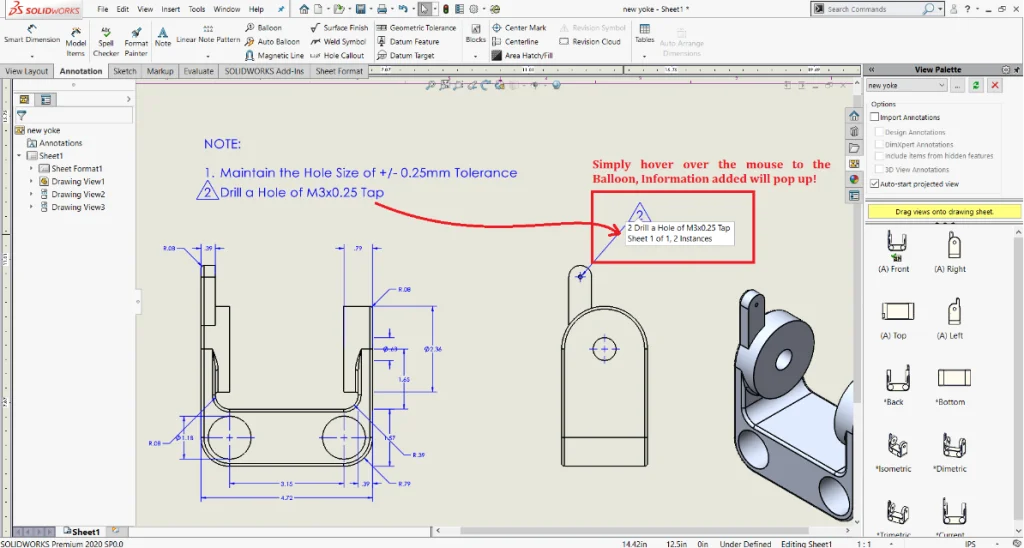Expand the Drawing View1 tree node
Image resolution: width=1024 pixels, height=548 pixels.
click(x=32, y=182)
